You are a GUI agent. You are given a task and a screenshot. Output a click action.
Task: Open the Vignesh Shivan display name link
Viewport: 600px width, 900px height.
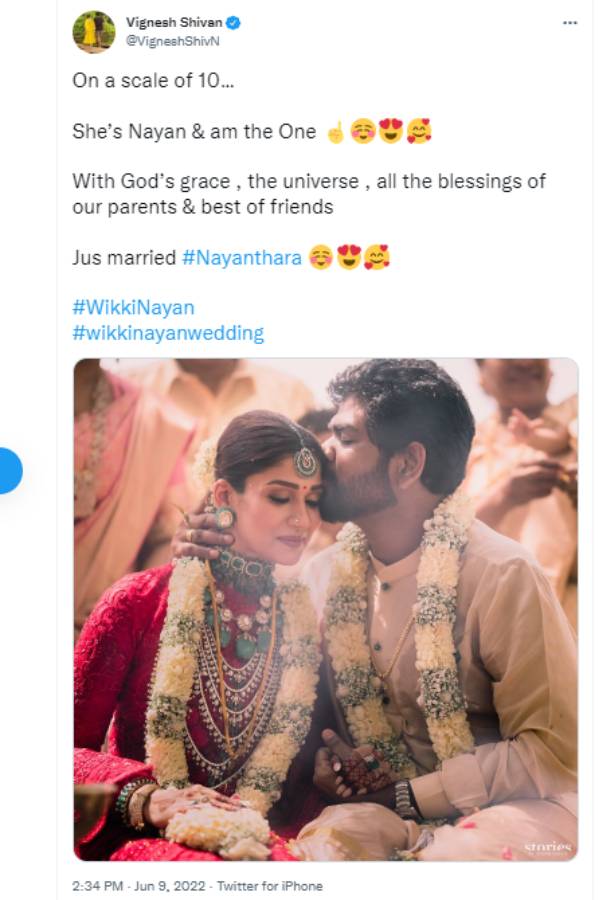175,22
